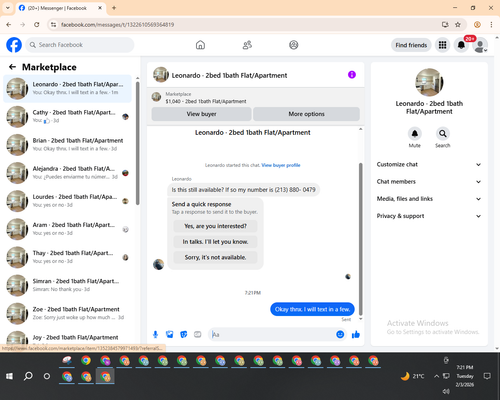This screenshot has height=400, width=500.
Task: Send quick response 'In talks. I'll let you know.'
Action: (215, 242)
